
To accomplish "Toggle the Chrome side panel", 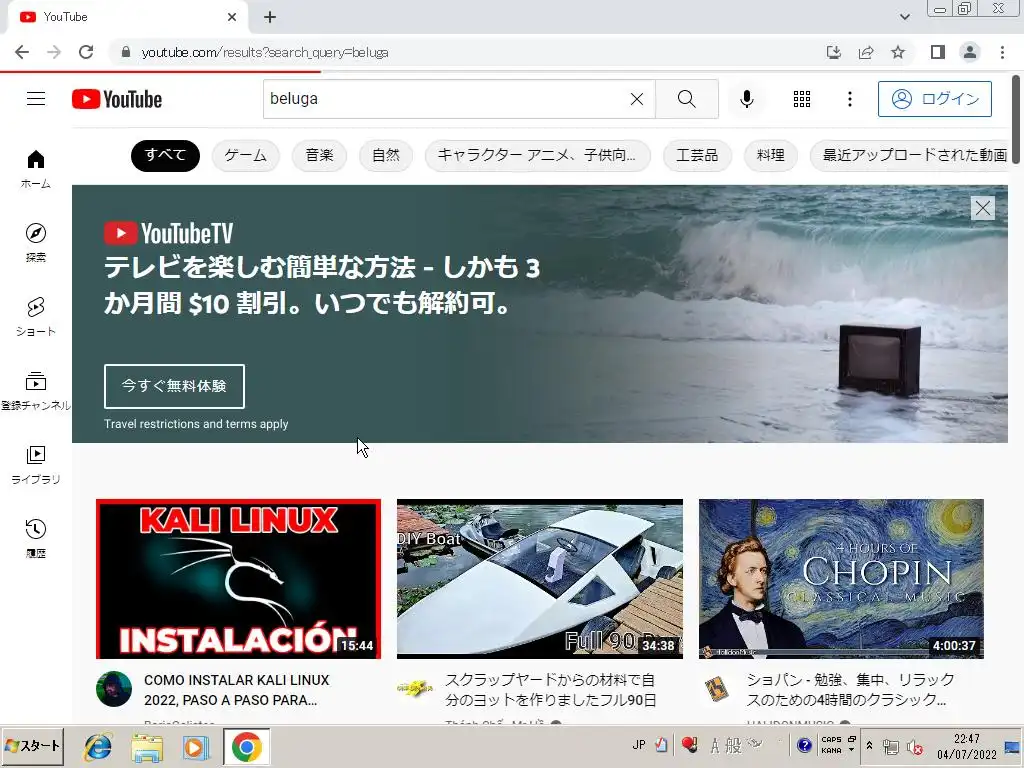I will click(938, 52).
